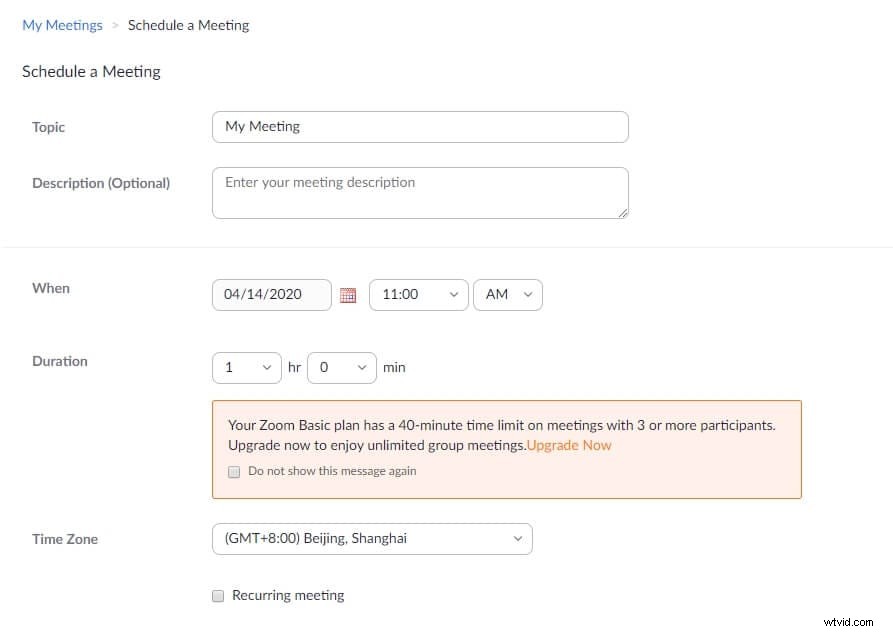This screenshot has height=632, width=893.
Task: Open the AM/PM dropdown
Action: pos(507,295)
